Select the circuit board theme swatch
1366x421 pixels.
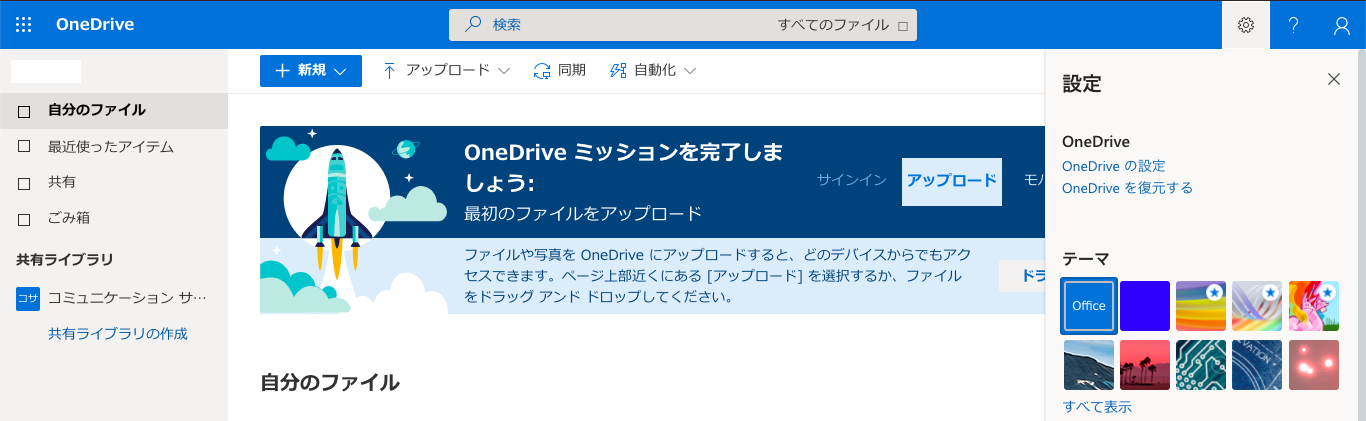pos(1201,365)
